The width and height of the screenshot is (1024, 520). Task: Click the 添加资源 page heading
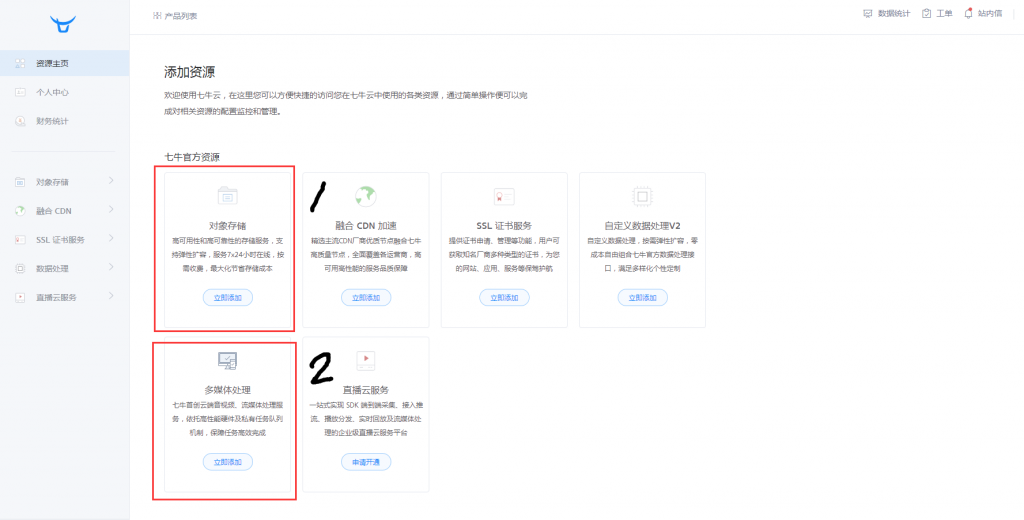(x=189, y=73)
